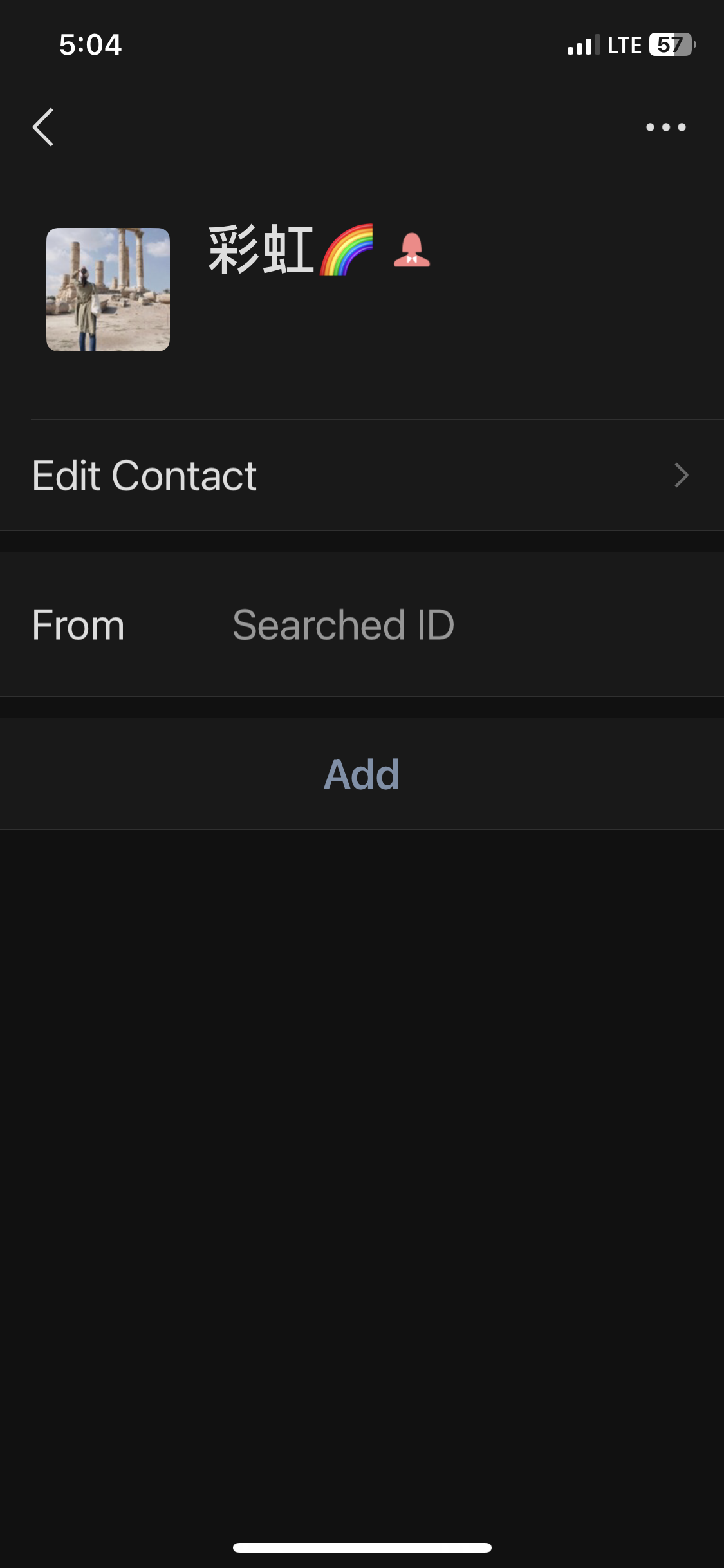This screenshot has height=1568, width=724.
Task: Tap the home indicator bar
Action: 362,1547
